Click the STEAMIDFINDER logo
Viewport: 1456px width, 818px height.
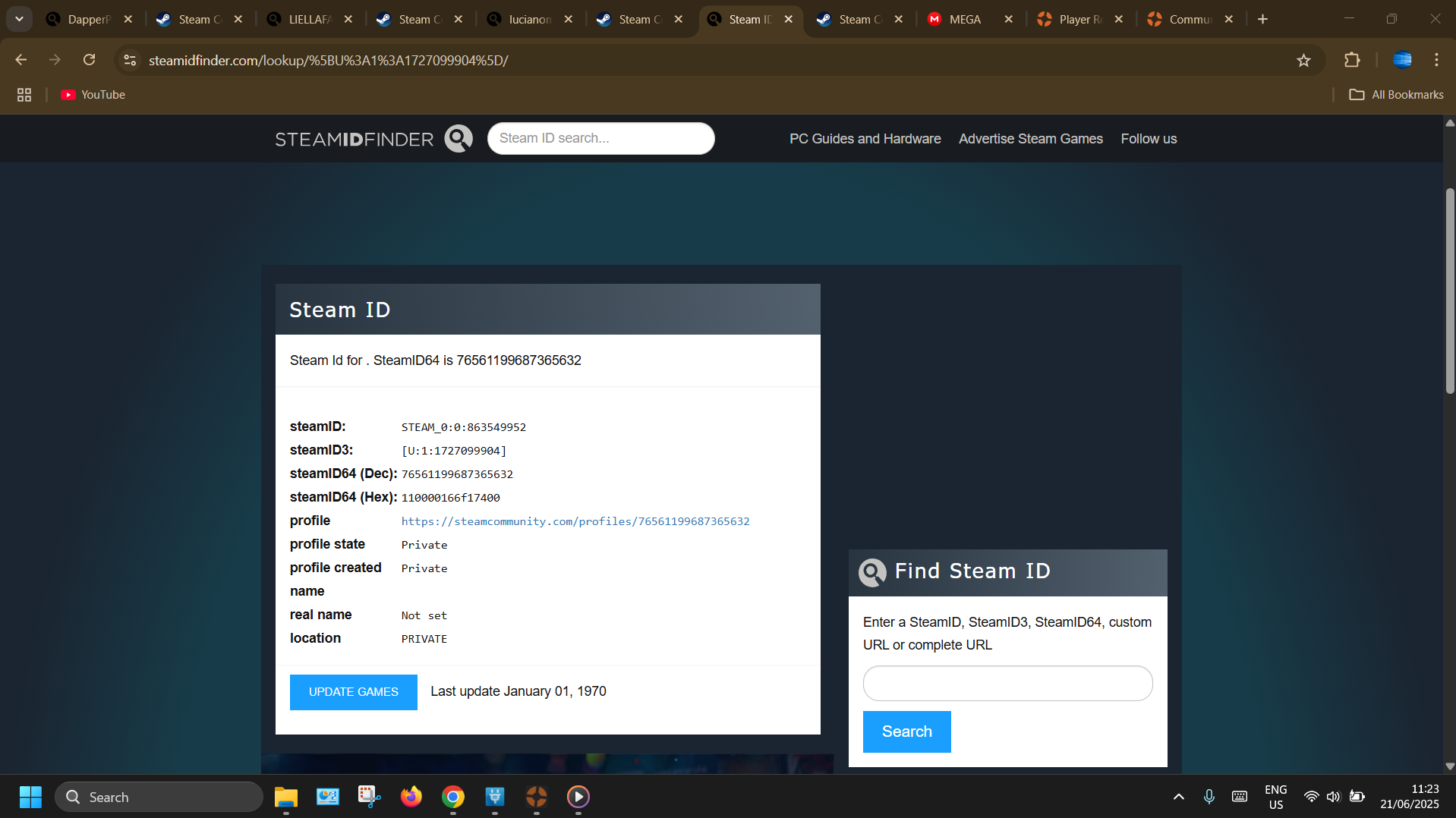tap(354, 139)
